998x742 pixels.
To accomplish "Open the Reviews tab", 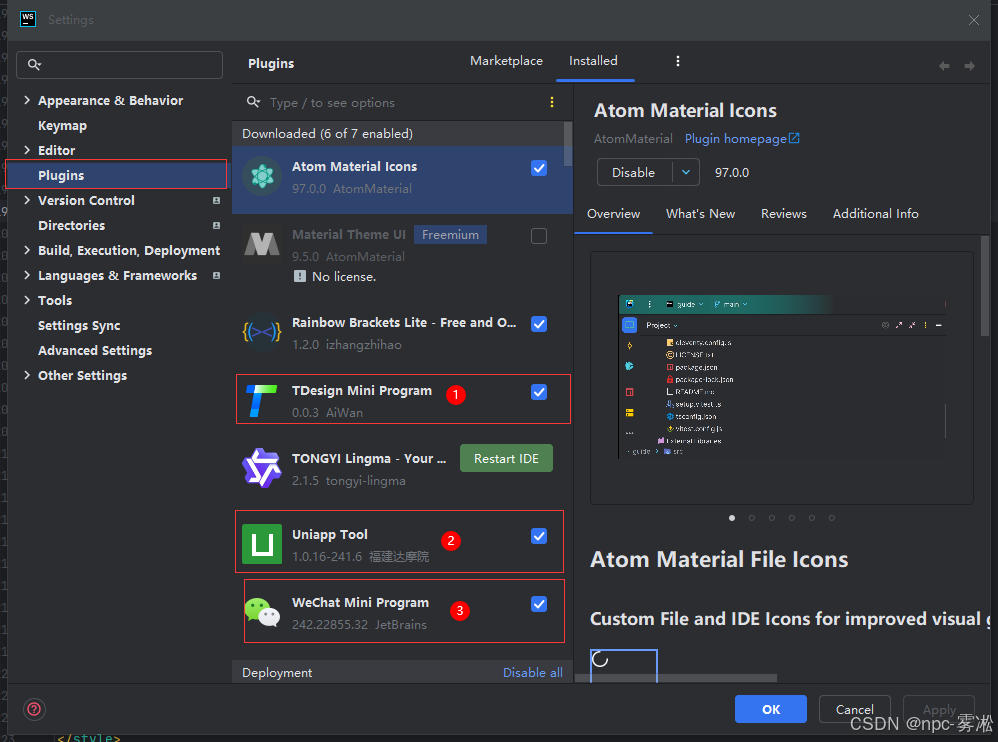I will click(x=784, y=214).
